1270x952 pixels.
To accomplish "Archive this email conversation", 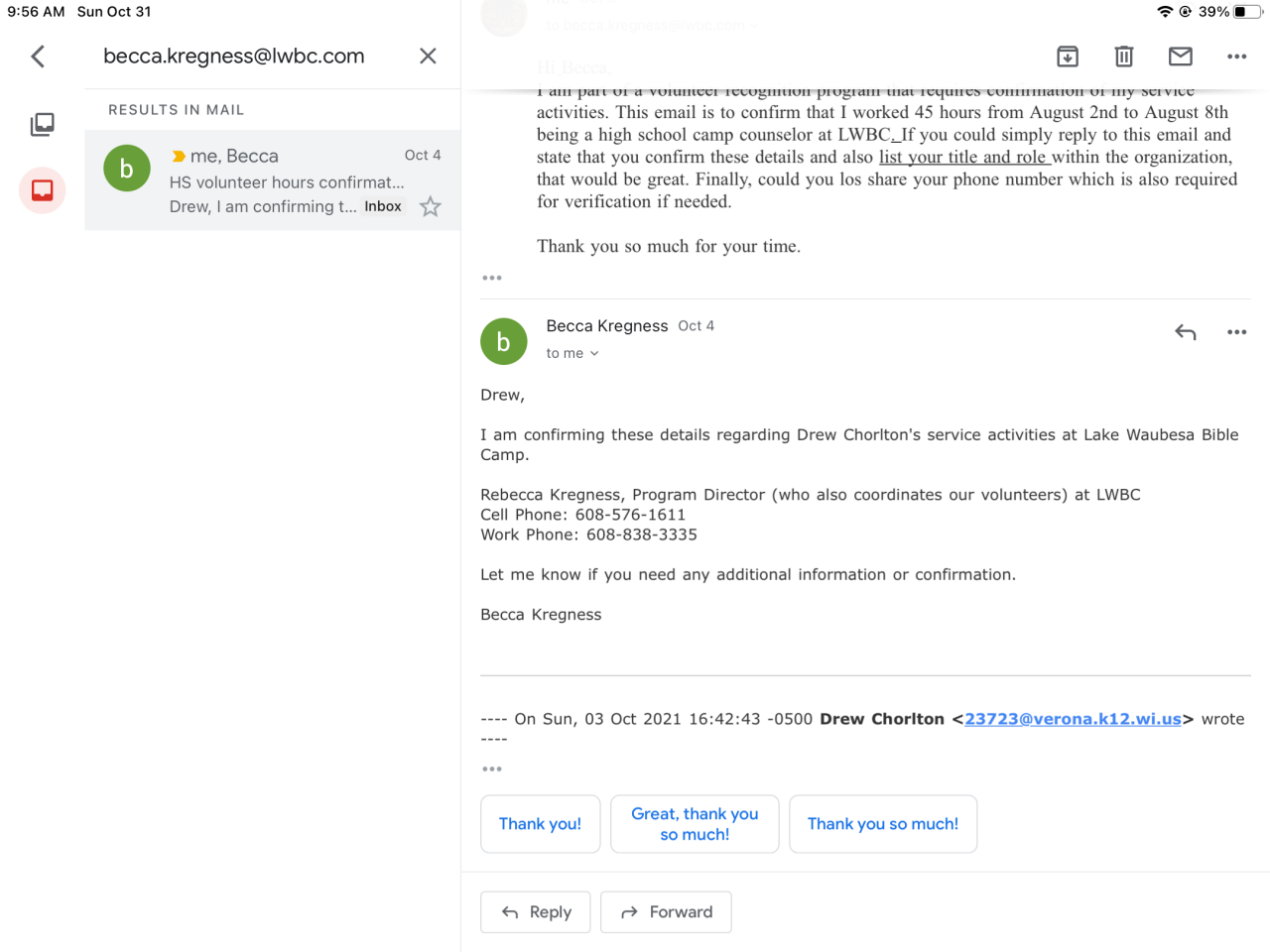I will (x=1068, y=57).
